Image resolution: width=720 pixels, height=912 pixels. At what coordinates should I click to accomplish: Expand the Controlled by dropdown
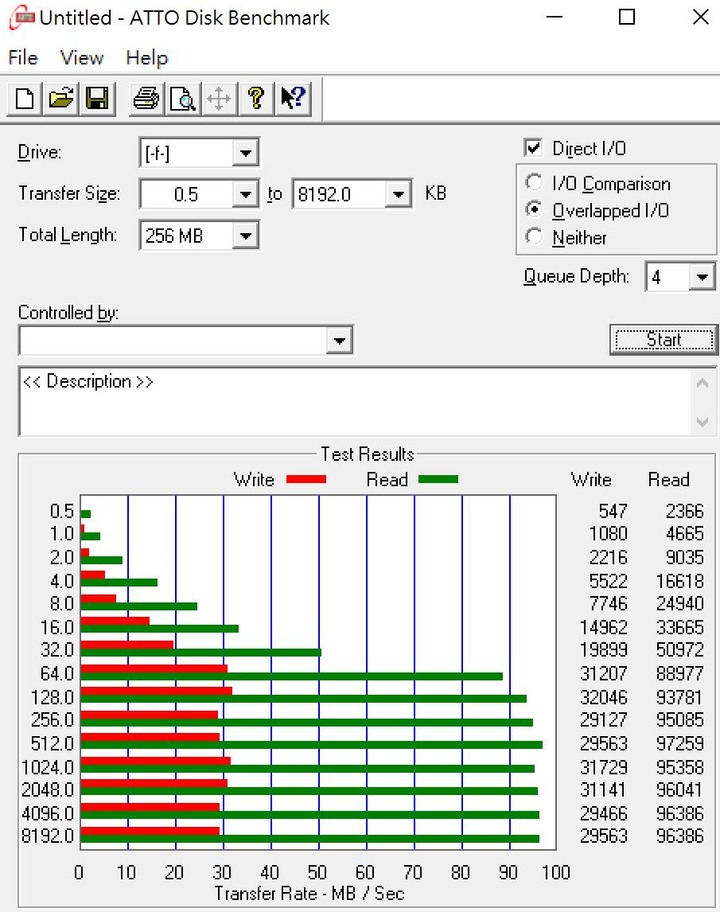pos(340,340)
